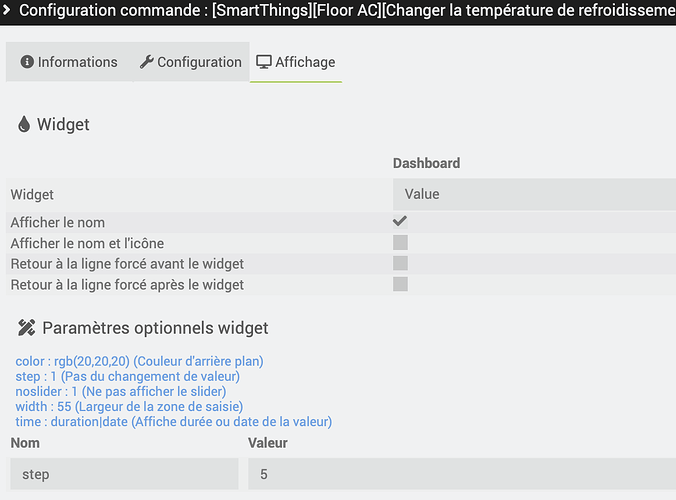
Task: Click the Valeur field containing '5'
Action: pos(462,474)
